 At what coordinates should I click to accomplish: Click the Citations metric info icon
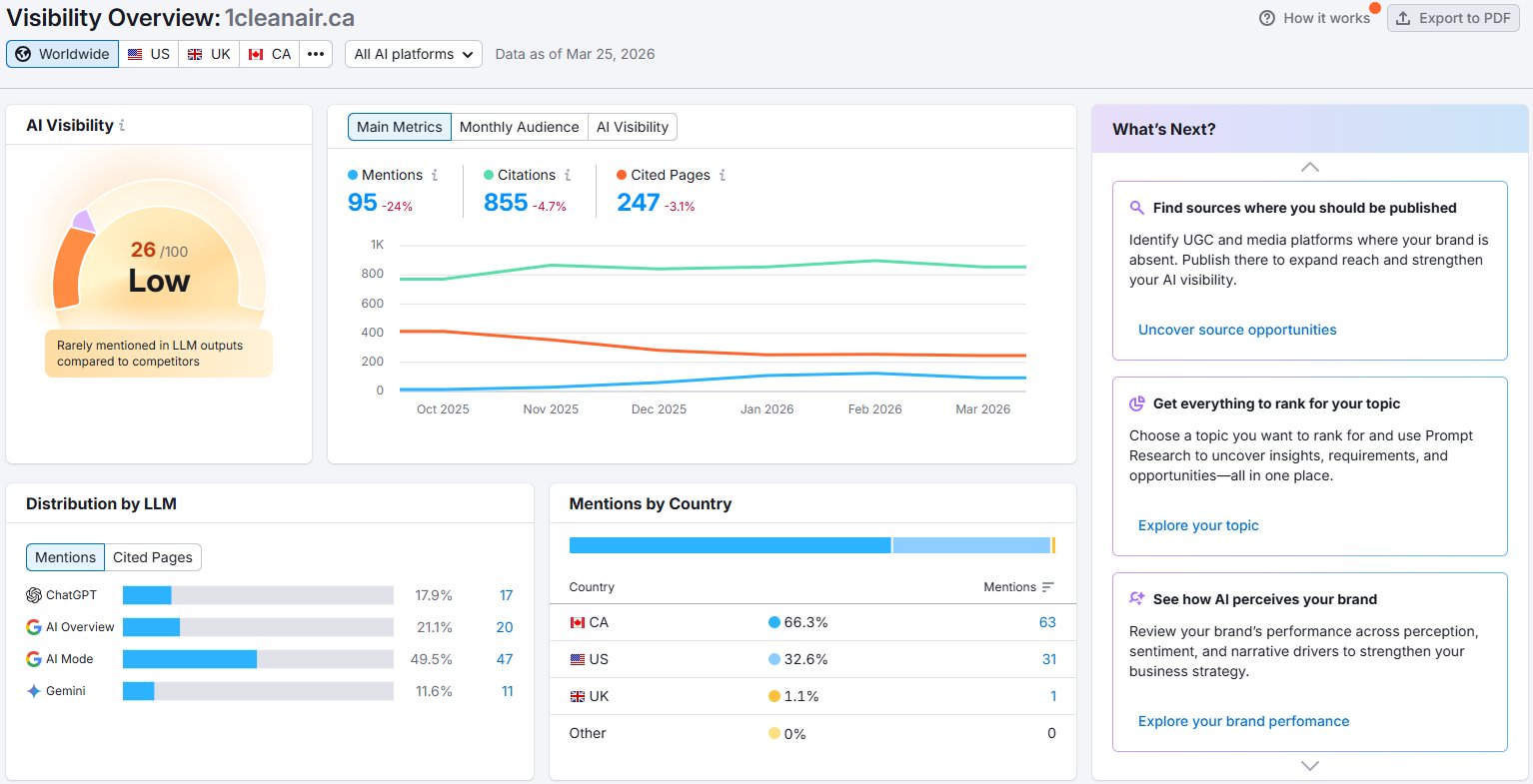coord(568,175)
